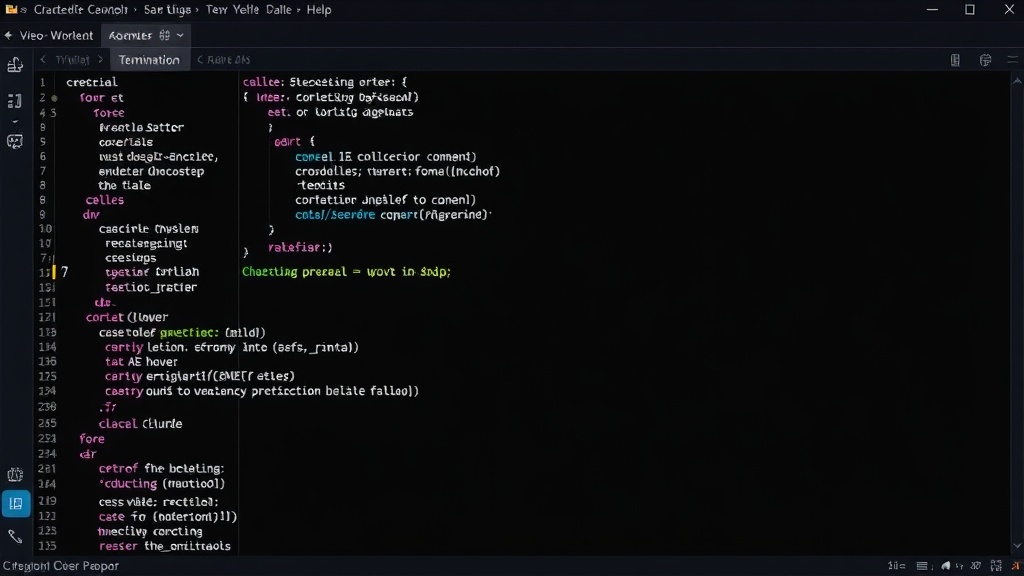This screenshot has height=576, width=1024.
Task: Minimize the editor window
Action: point(932,10)
